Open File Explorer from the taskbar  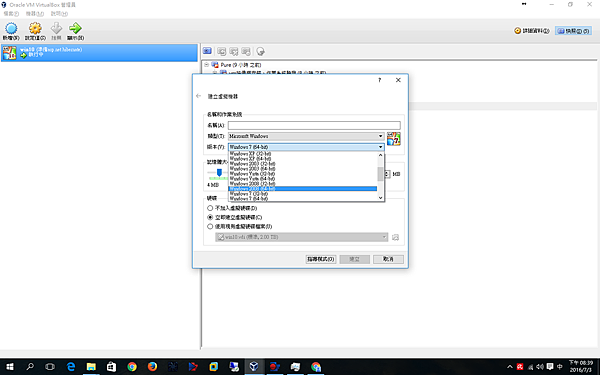pyautogui.click(x=91, y=367)
